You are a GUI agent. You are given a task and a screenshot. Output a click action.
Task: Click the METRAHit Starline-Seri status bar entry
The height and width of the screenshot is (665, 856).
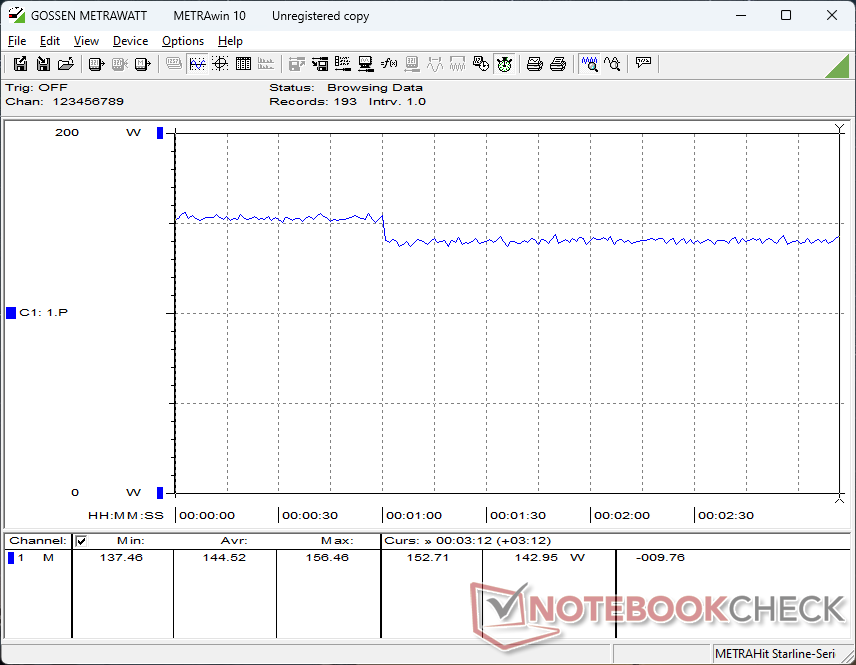click(775, 654)
